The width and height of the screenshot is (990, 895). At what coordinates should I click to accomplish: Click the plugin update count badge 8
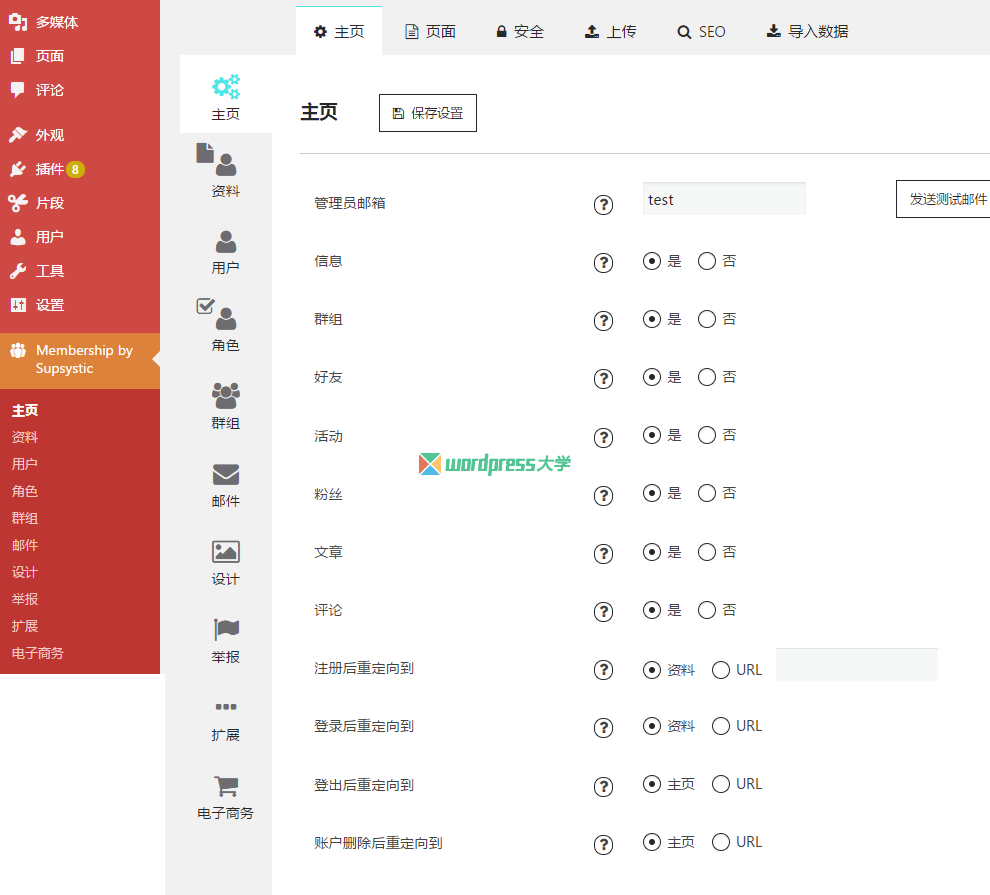75,169
